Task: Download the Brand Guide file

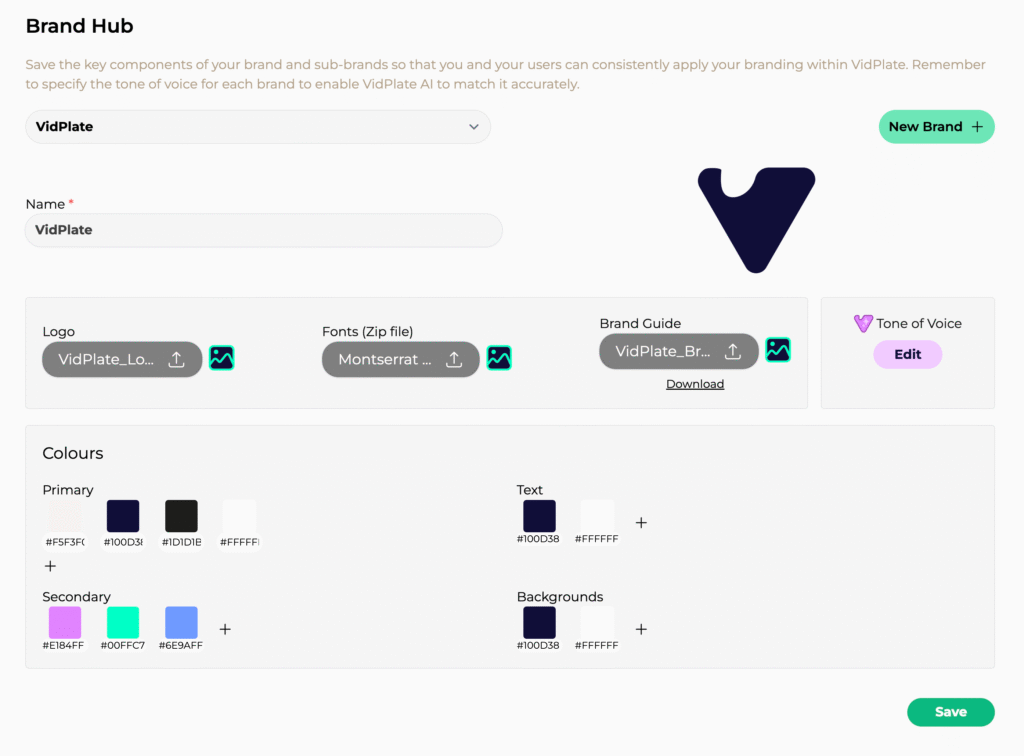Action: pyautogui.click(x=695, y=384)
